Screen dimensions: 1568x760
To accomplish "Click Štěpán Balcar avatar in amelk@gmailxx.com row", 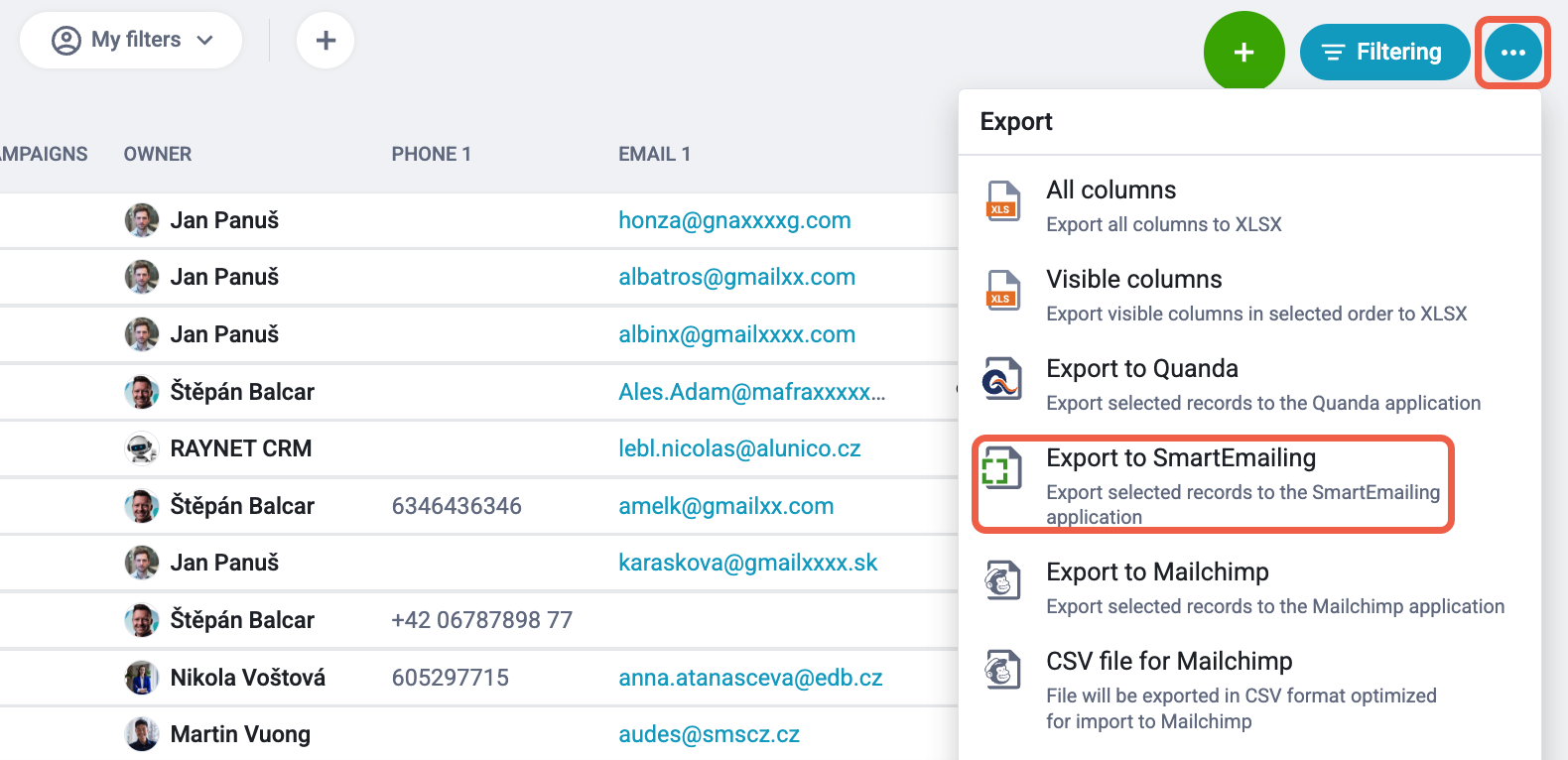I will tap(142, 506).
